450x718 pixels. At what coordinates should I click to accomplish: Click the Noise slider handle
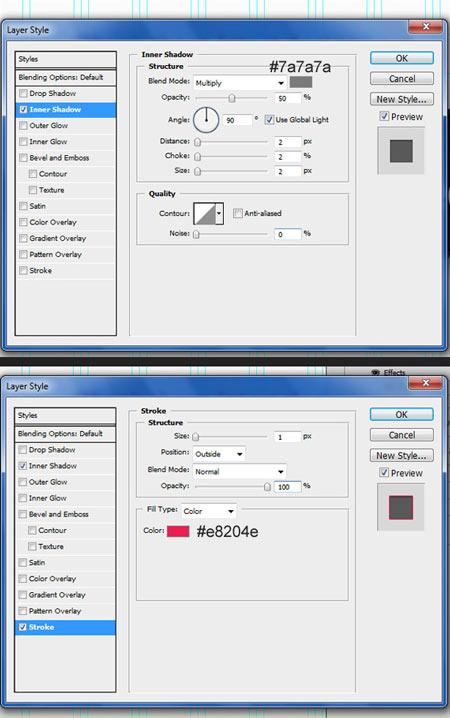pyautogui.click(x=196, y=234)
